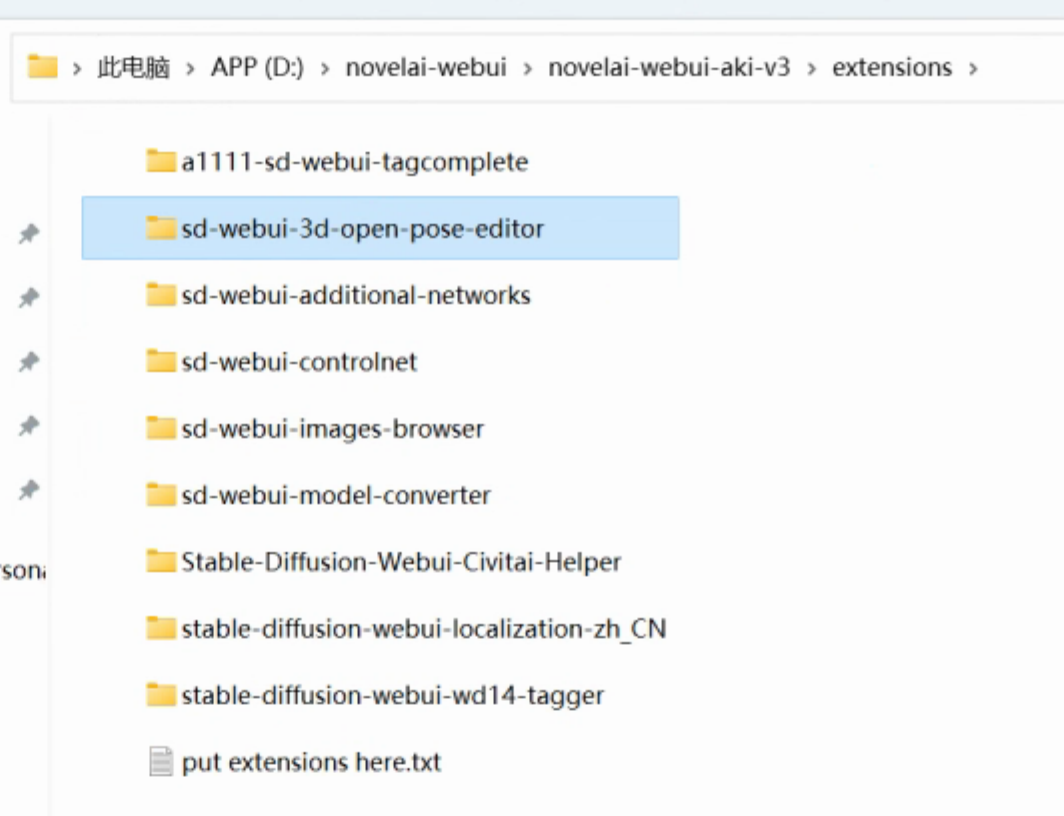
Task: Click the sd-webui-controlnet folder icon
Action: click(161, 361)
